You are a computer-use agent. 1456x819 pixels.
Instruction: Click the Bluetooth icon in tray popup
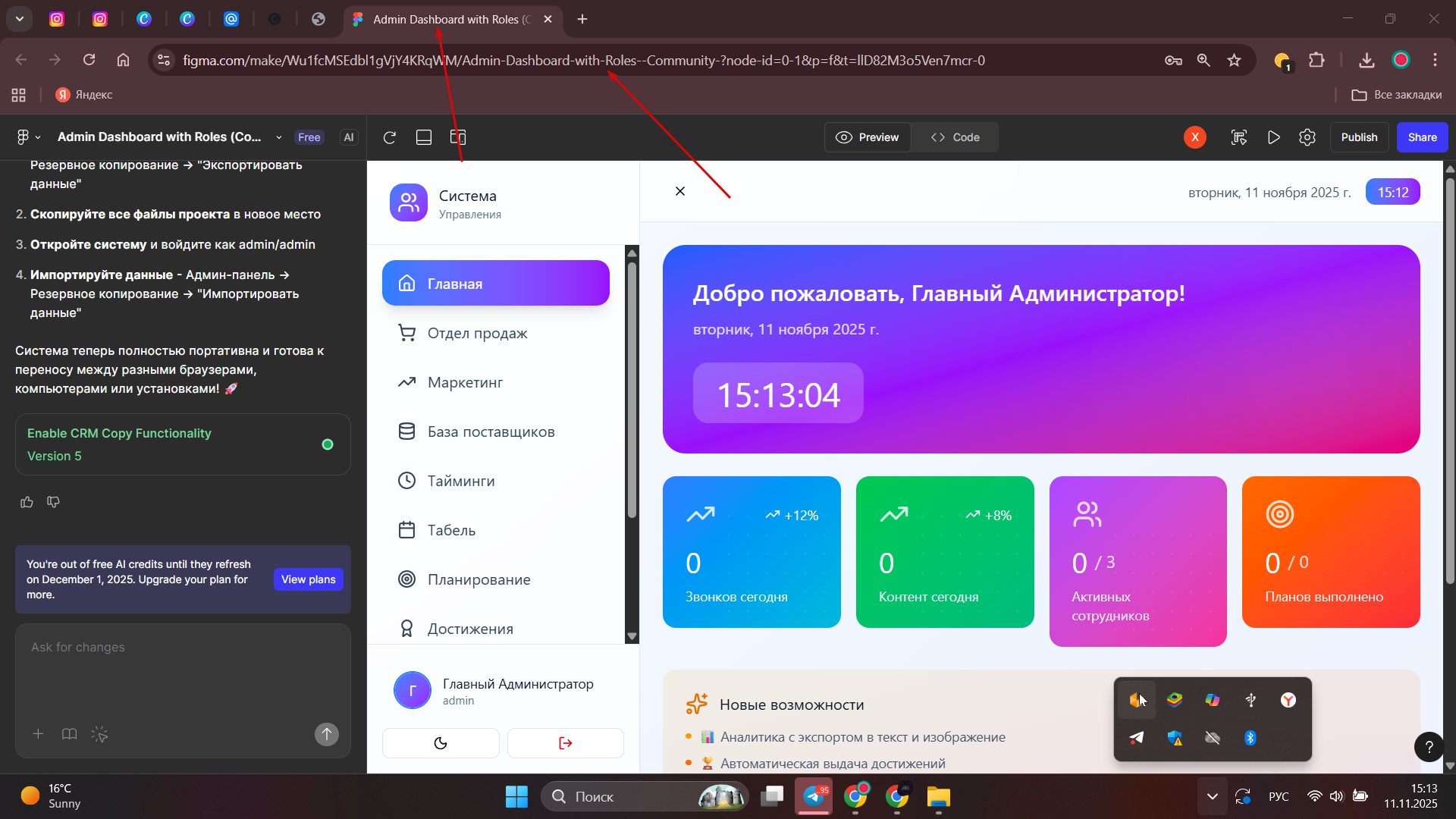(x=1250, y=738)
